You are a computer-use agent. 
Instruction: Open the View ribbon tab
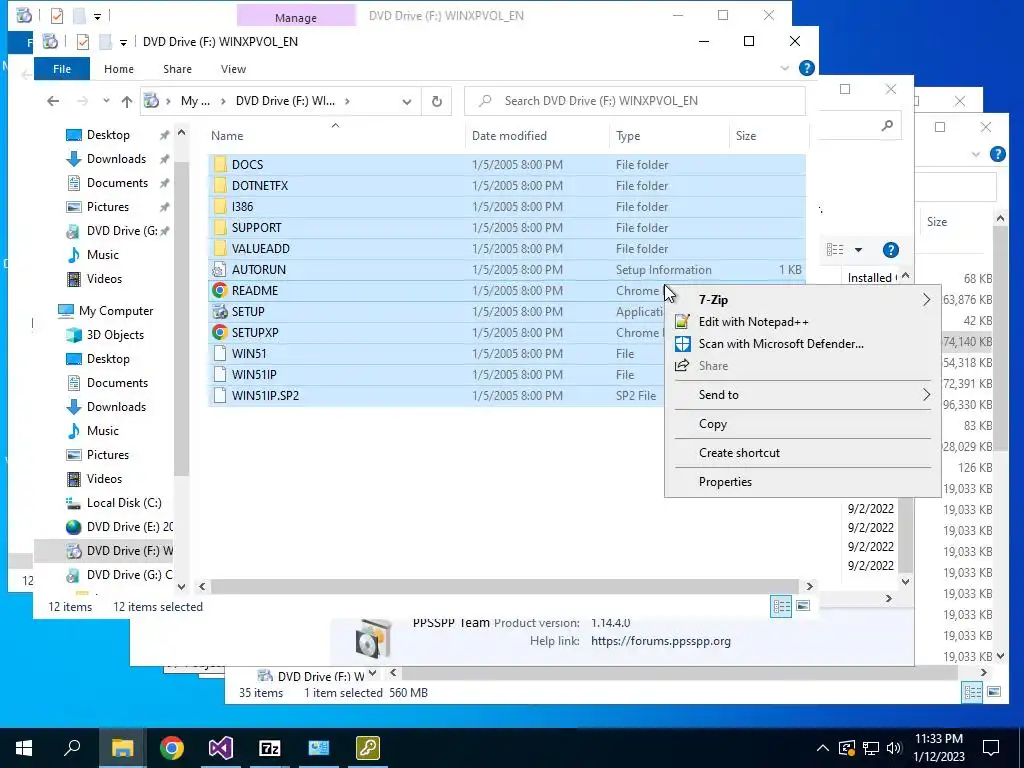pos(233,69)
